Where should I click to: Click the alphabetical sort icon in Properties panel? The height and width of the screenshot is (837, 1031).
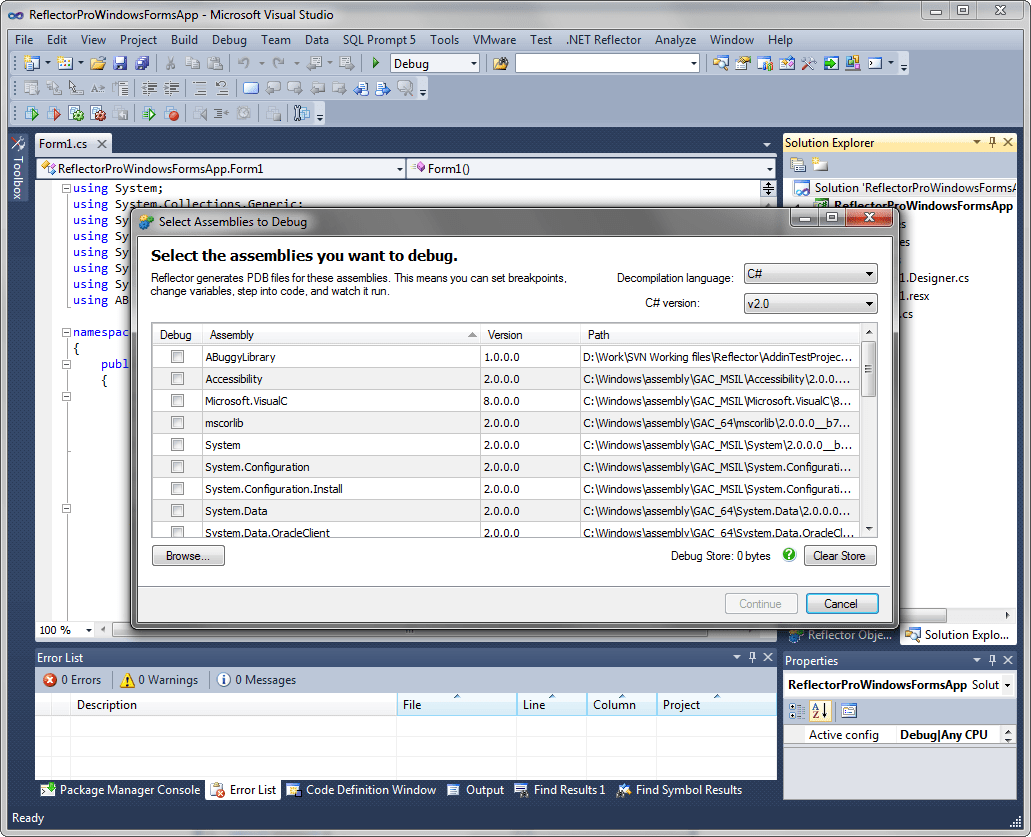tap(820, 711)
